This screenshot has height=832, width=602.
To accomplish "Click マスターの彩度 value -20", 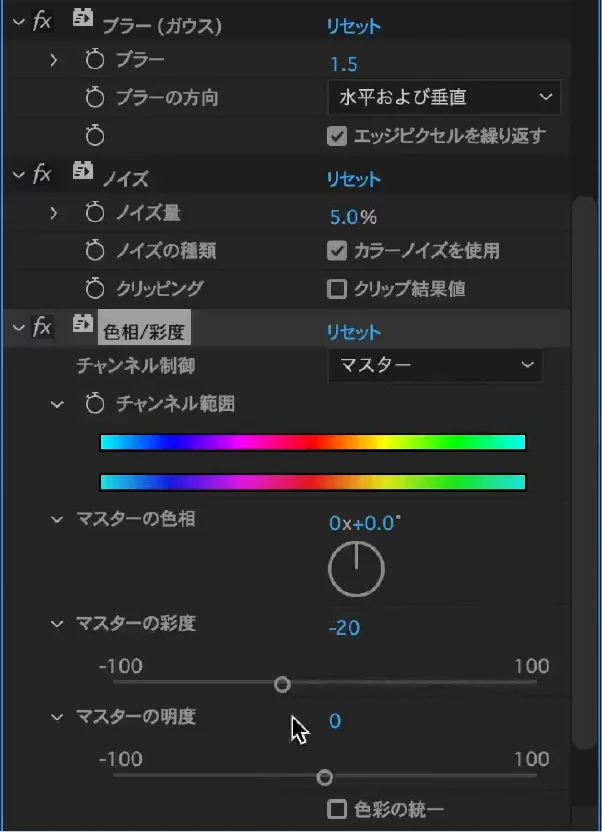I will [345, 628].
